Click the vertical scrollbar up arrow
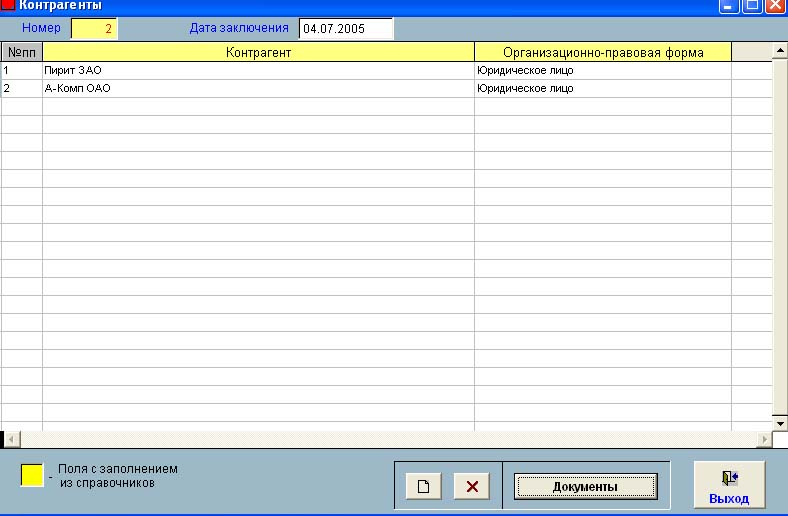788x516 pixels. coord(780,50)
